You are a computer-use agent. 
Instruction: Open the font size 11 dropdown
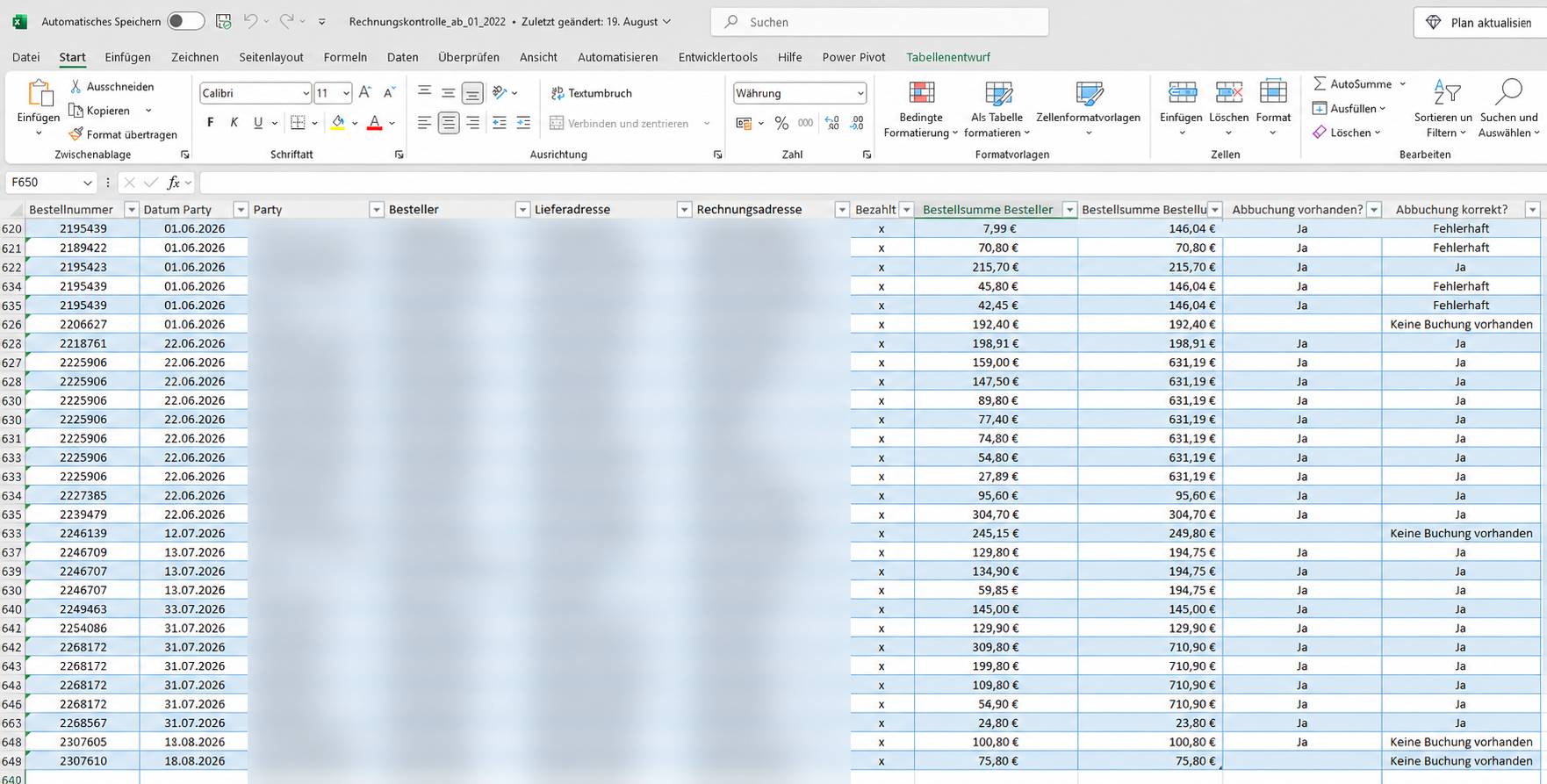coord(346,93)
